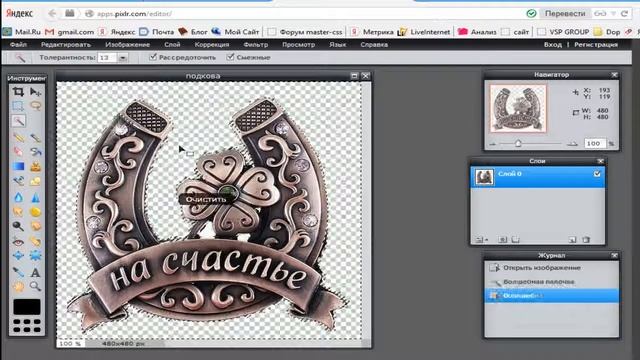Click the Вход link
640x360 pixels.
point(553,44)
